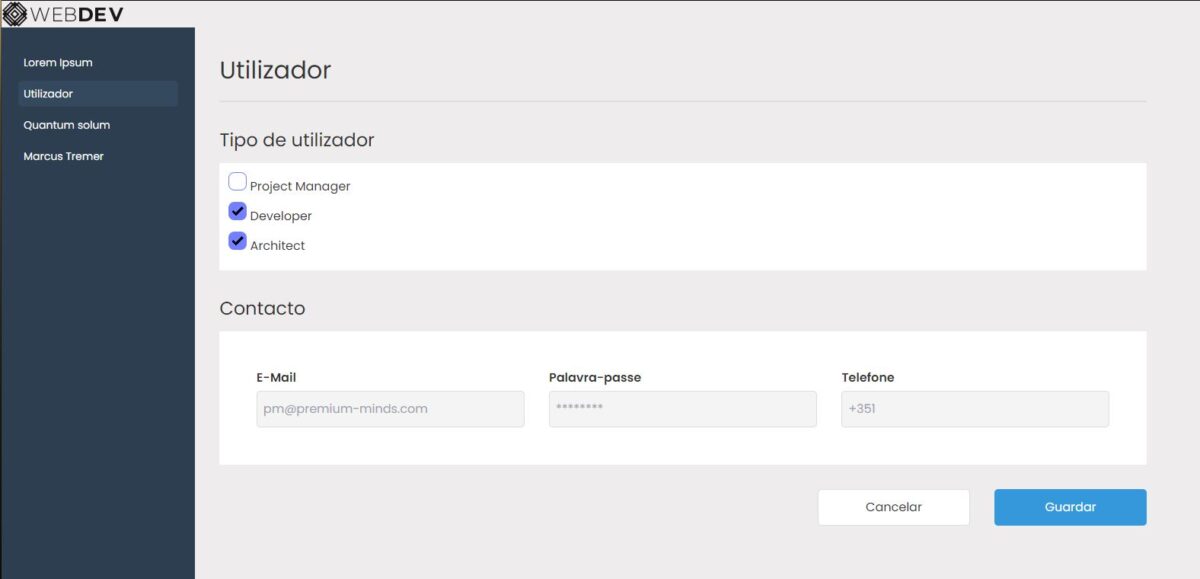This screenshot has width=1200, height=579.
Task: Click the WebDev diamond logo icon
Action: [15, 14]
